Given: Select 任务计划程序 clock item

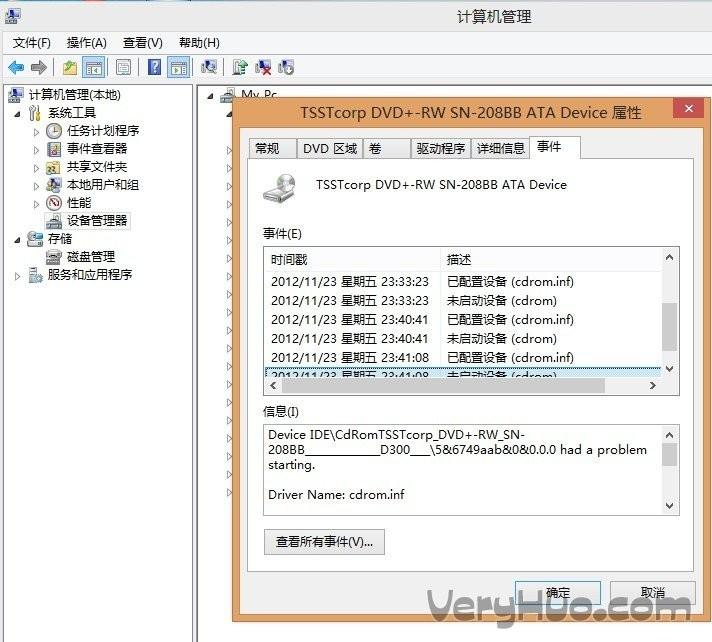Looking at the screenshot, I should pyautogui.click(x=103, y=131).
